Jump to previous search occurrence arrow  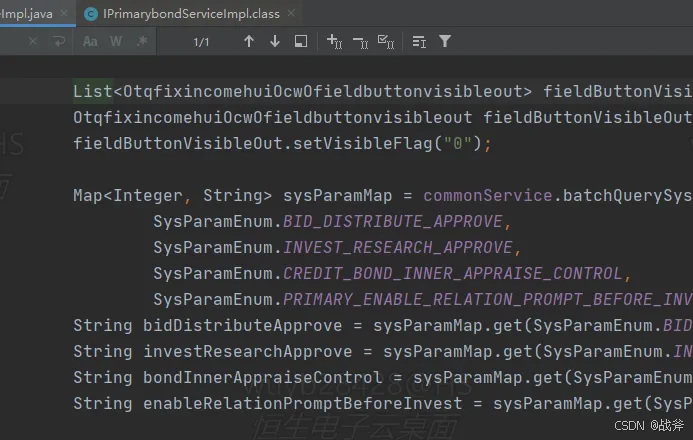pyautogui.click(x=249, y=42)
